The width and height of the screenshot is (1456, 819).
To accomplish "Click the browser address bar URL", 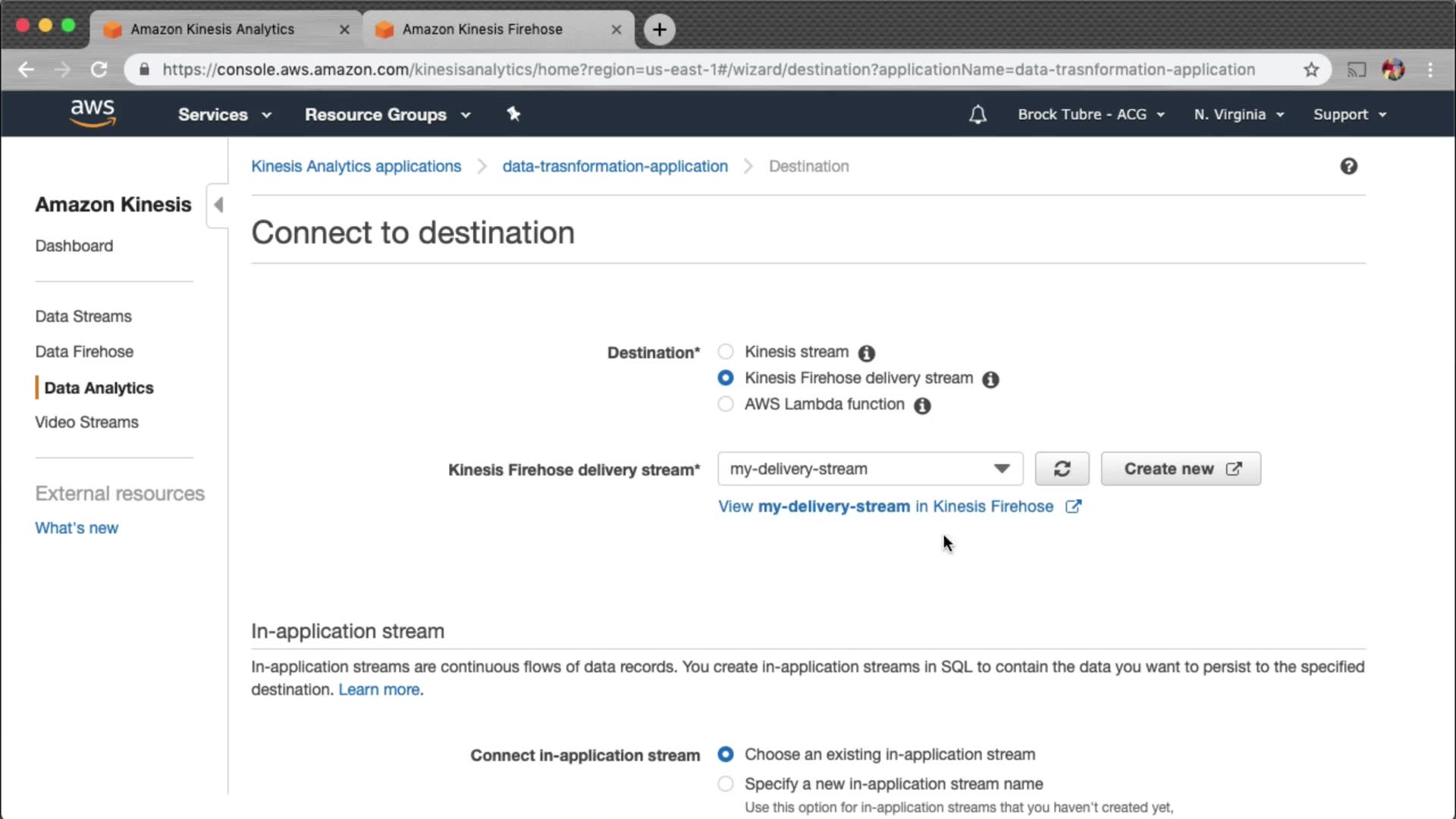I will [708, 70].
